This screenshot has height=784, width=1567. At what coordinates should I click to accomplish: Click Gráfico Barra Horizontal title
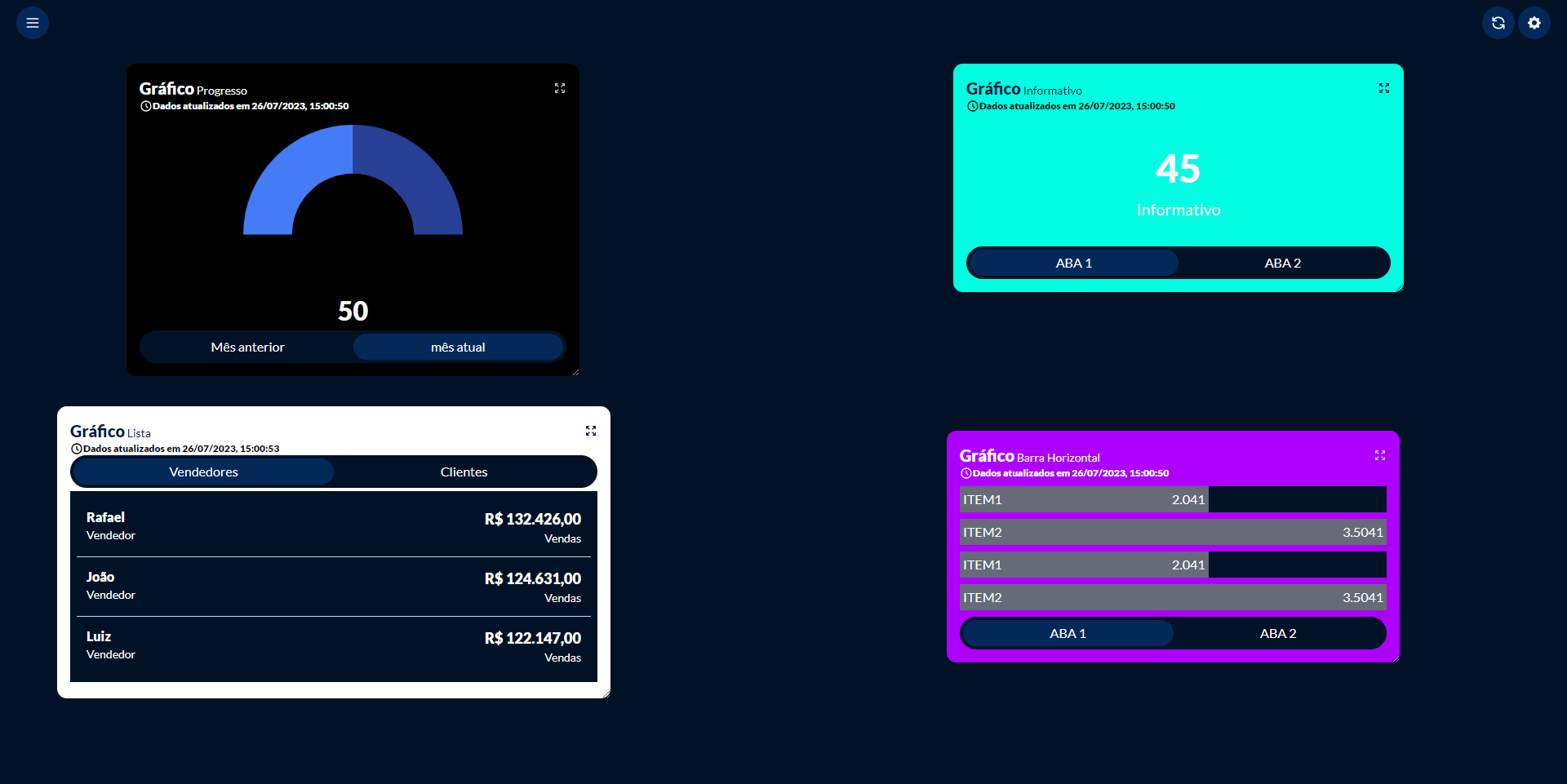tap(1029, 456)
